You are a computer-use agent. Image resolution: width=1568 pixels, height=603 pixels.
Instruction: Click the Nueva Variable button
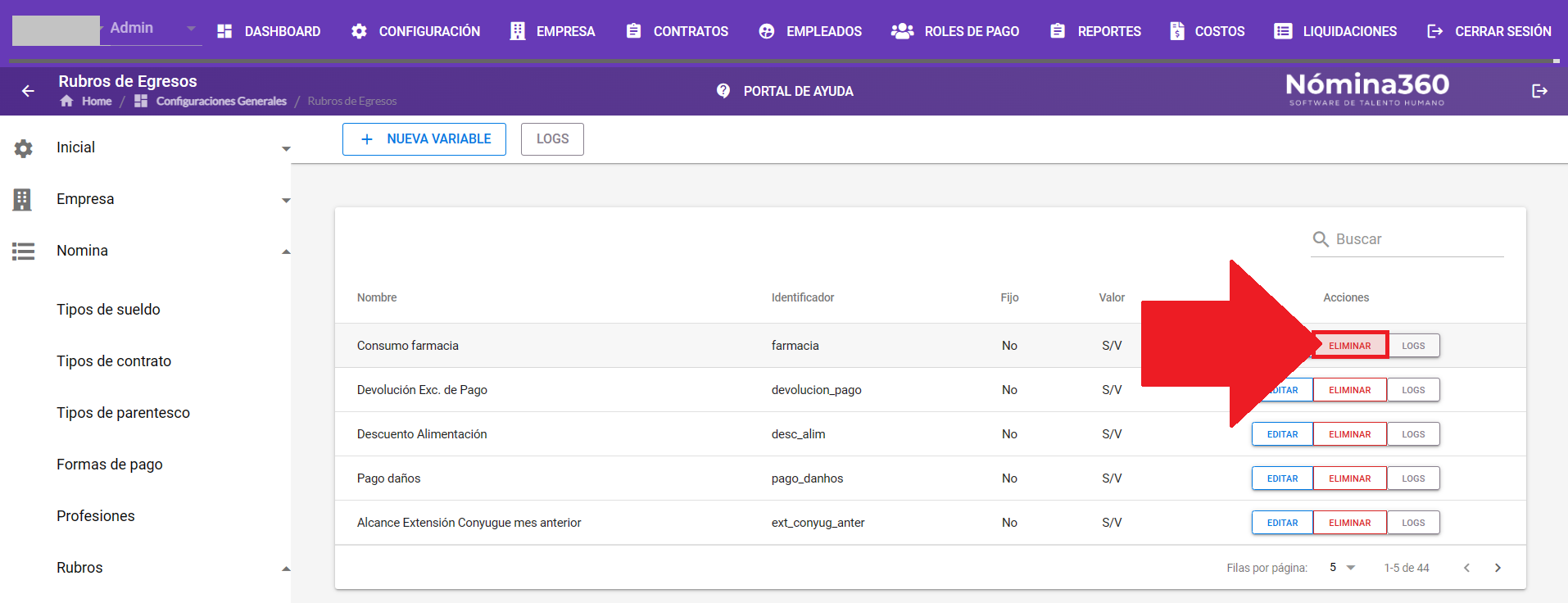click(424, 139)
